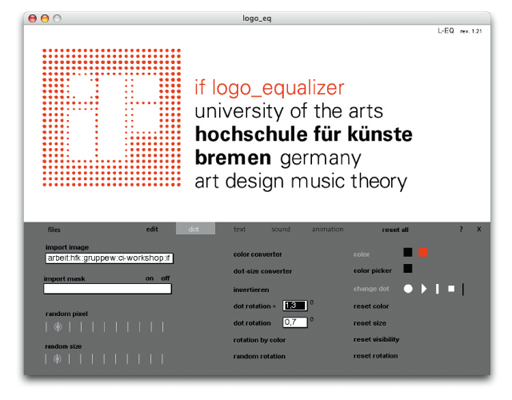
Task: Switch to the text tab
Action: (x=239, y=229)
